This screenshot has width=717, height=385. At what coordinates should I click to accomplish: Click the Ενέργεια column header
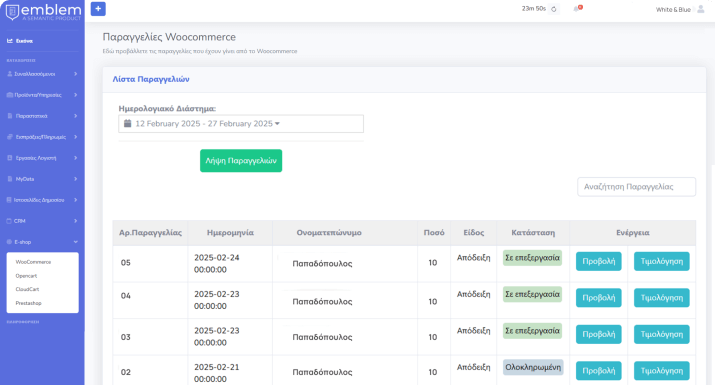coord(633,232)
